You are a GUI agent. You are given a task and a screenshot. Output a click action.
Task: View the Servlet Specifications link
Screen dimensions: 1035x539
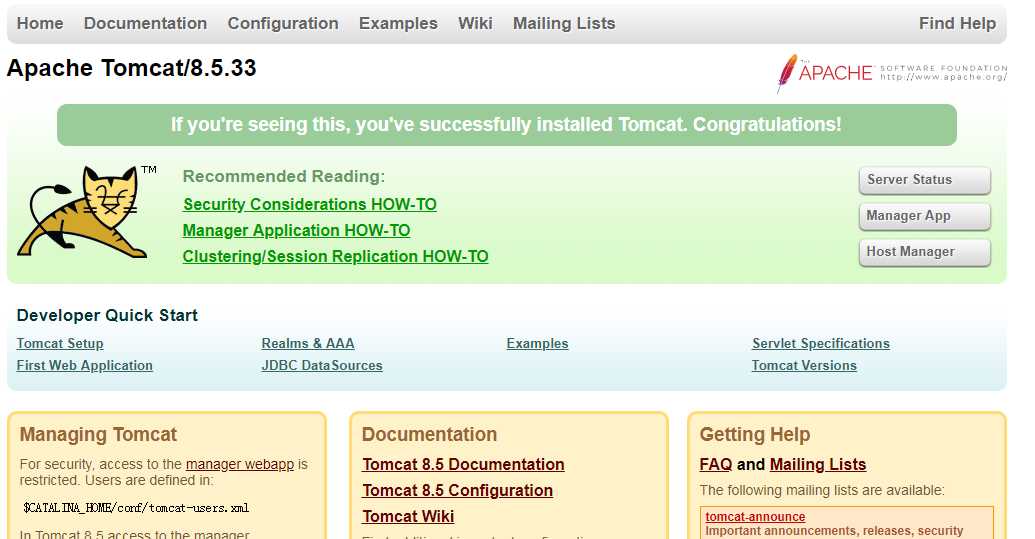pyautogui.click(x=820, y=343)
